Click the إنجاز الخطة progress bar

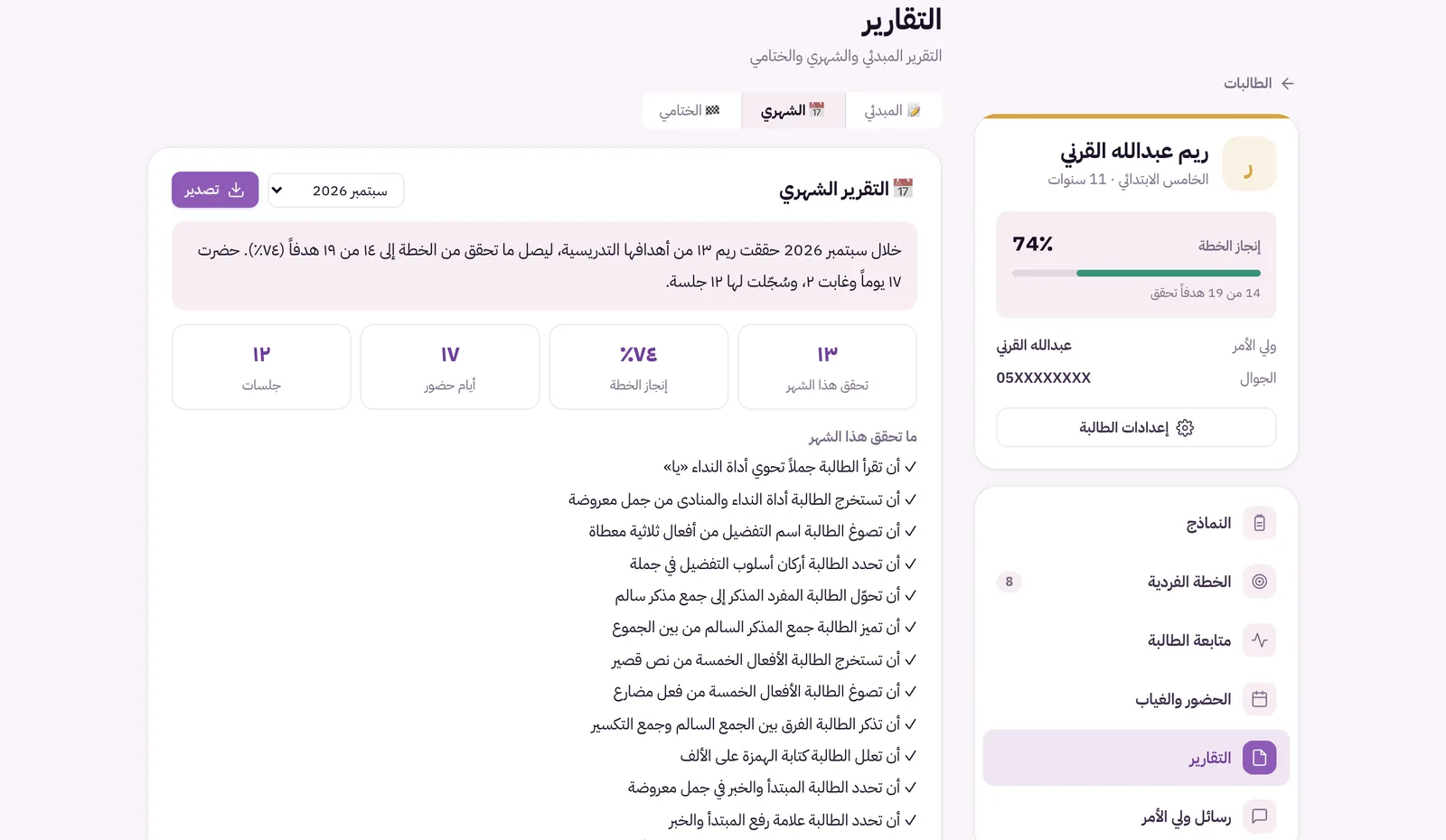[x=1136, y=273]
